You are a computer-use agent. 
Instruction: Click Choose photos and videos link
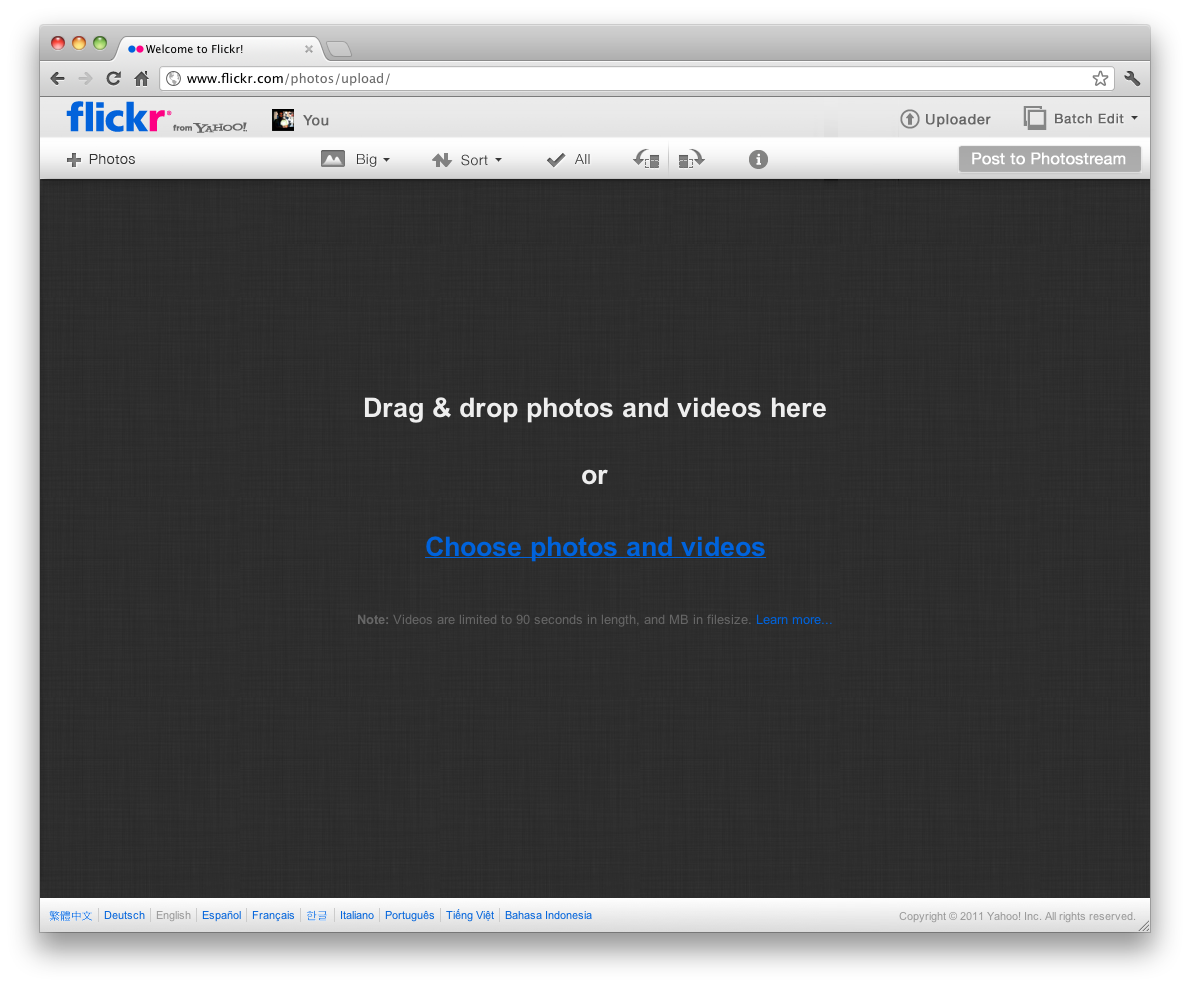click(x=595, y=546)
